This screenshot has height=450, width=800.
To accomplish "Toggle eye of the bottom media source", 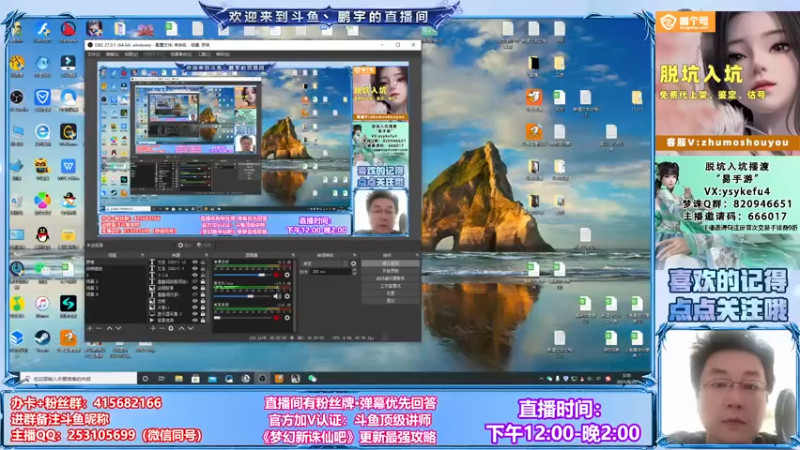I will (x=195, y=320).
